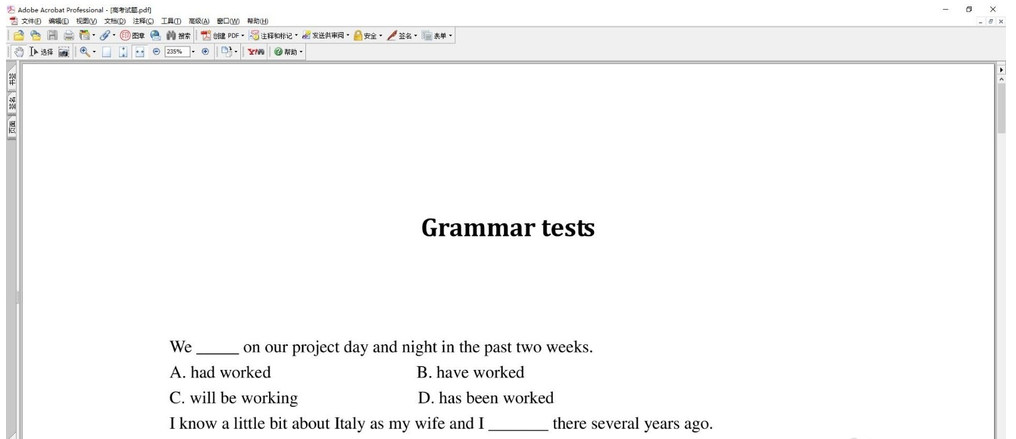The height and width of the screenshot is (439, 1016).
Task: Click the plus zoom in button
Action: tap(205, 52)
